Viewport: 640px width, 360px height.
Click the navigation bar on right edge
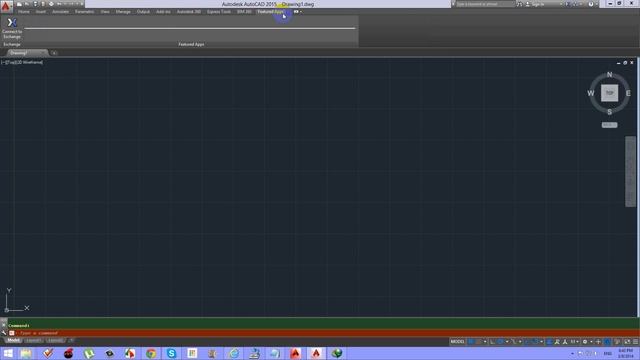pyautogui.click(x=630, y=171)
